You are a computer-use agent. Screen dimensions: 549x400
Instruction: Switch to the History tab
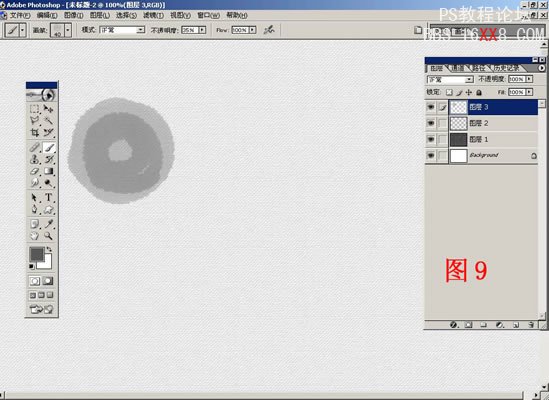pos(507,68)
